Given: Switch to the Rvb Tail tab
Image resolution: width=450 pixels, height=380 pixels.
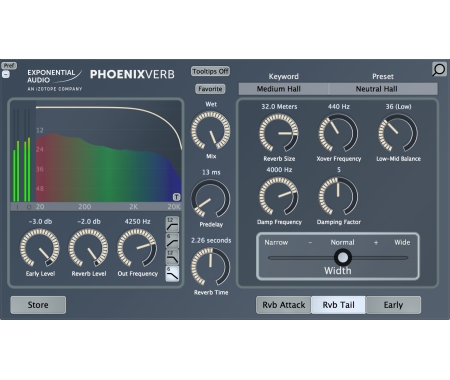Looking at the screenshot, I should [x=338, y=305].
